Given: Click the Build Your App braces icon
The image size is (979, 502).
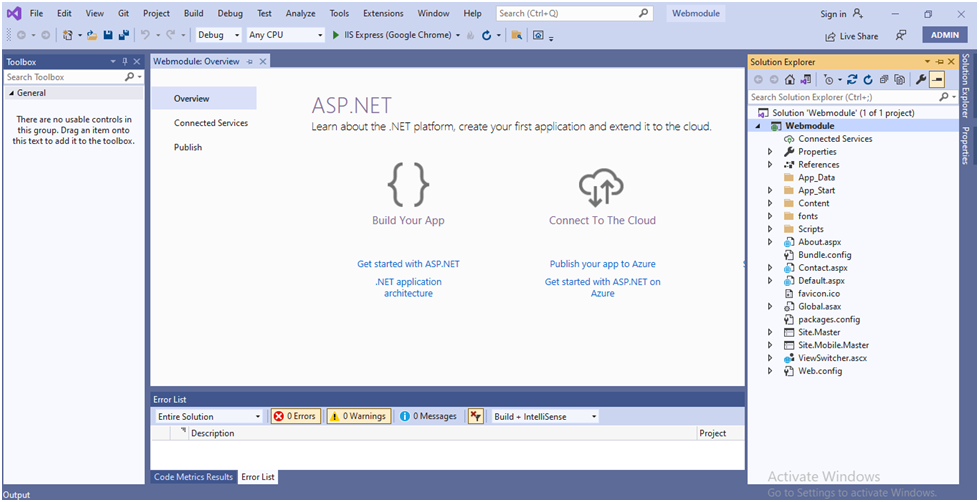Looking at the screenshot, I should (408, 185).
